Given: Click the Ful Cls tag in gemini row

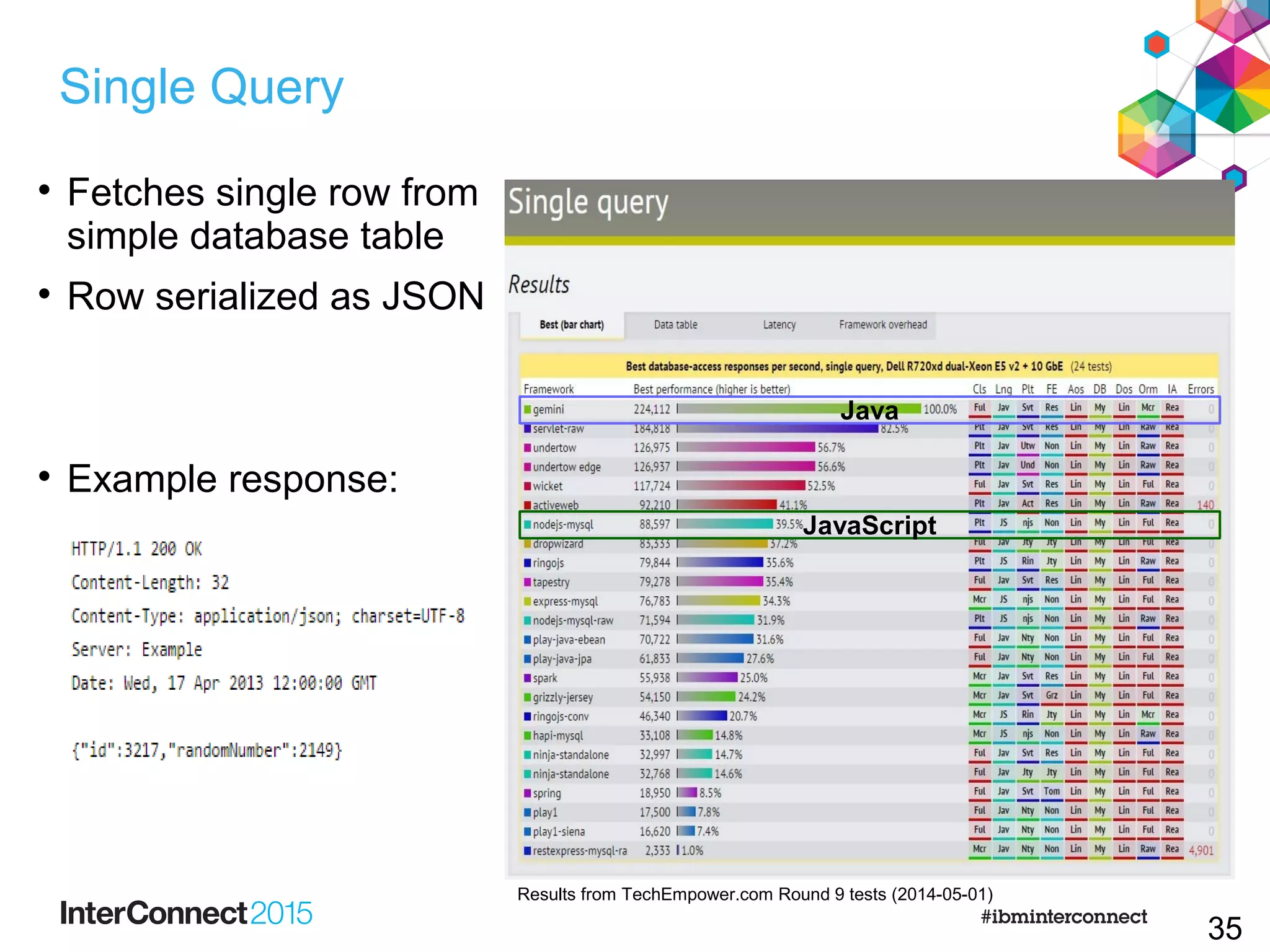Looking at the screenshot, I should pyautogui.click(x=979, y=408).
